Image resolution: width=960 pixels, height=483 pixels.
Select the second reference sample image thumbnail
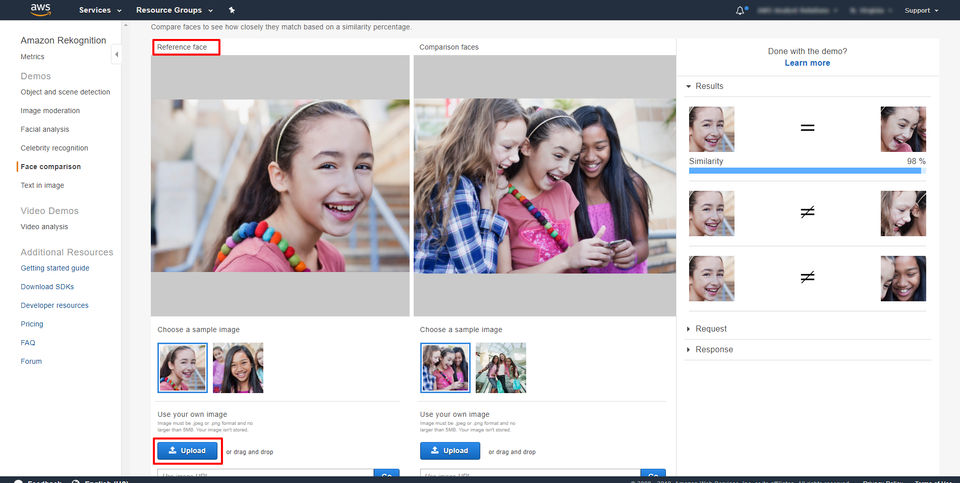pyautogui.click(x=238, y=368)
